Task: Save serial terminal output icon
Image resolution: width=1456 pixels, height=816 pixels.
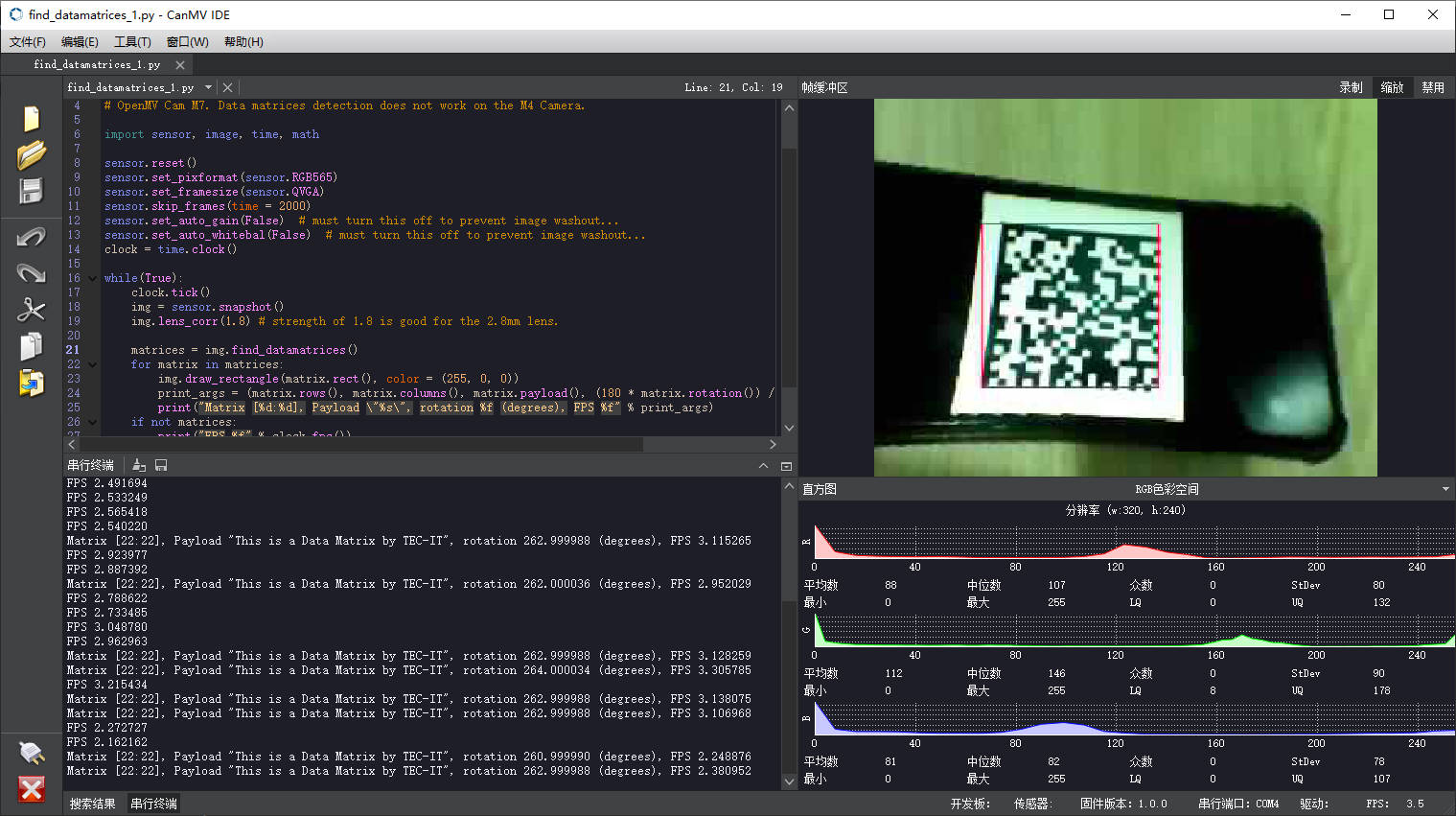Action: [x=161, y=465]
